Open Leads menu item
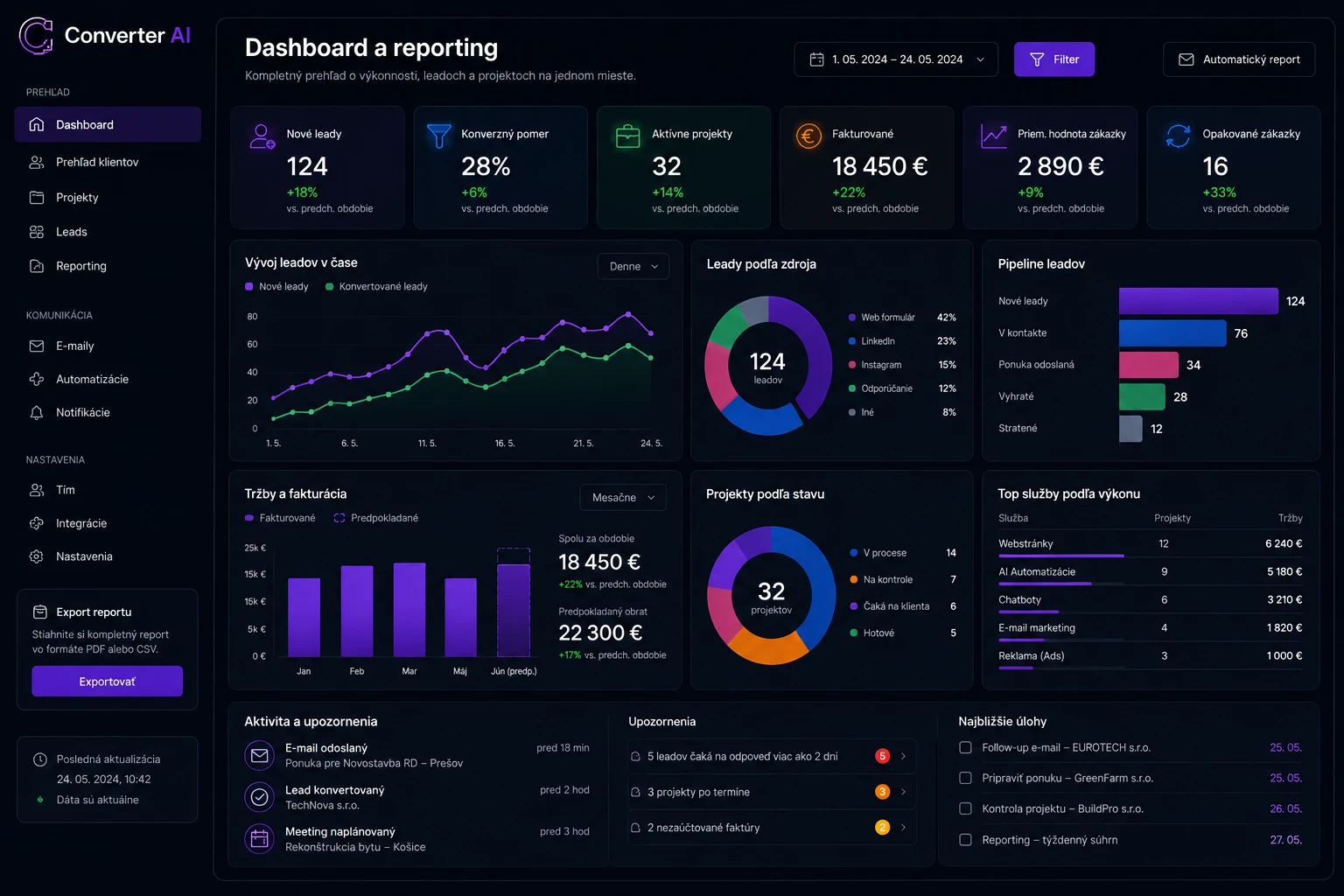Viewport: 1344px width, 896px height. [x=108, y=232]
